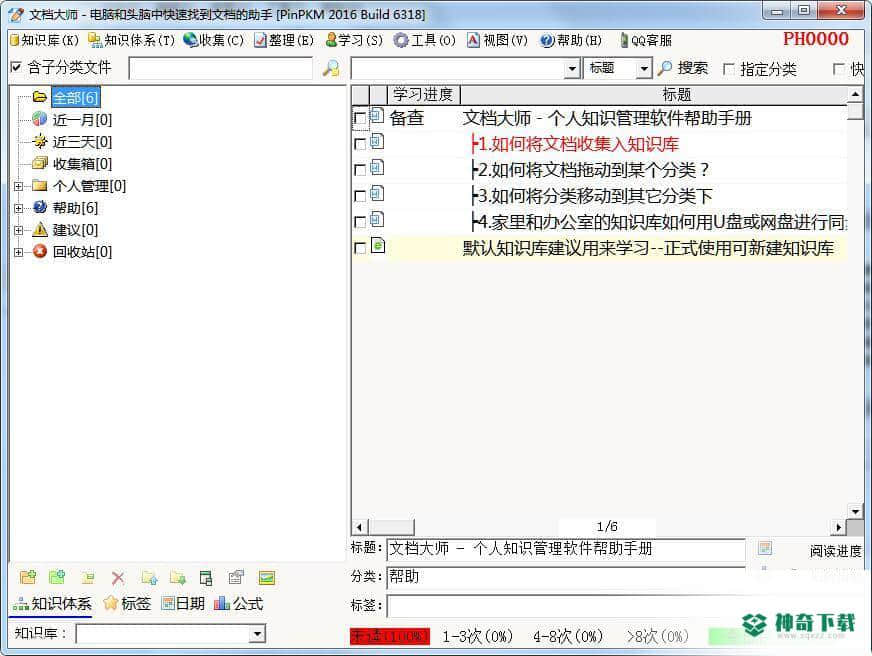Click the window layout icon in tree toolbar
872x656 pixels.
point(206,578)
